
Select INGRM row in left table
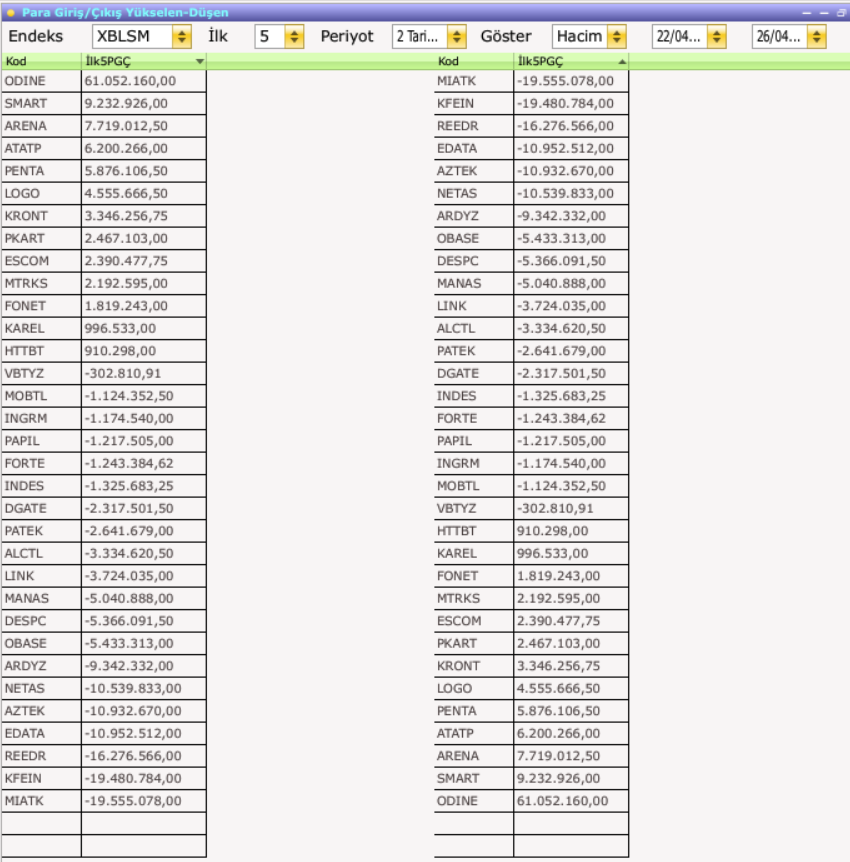[x=104, y=419]
